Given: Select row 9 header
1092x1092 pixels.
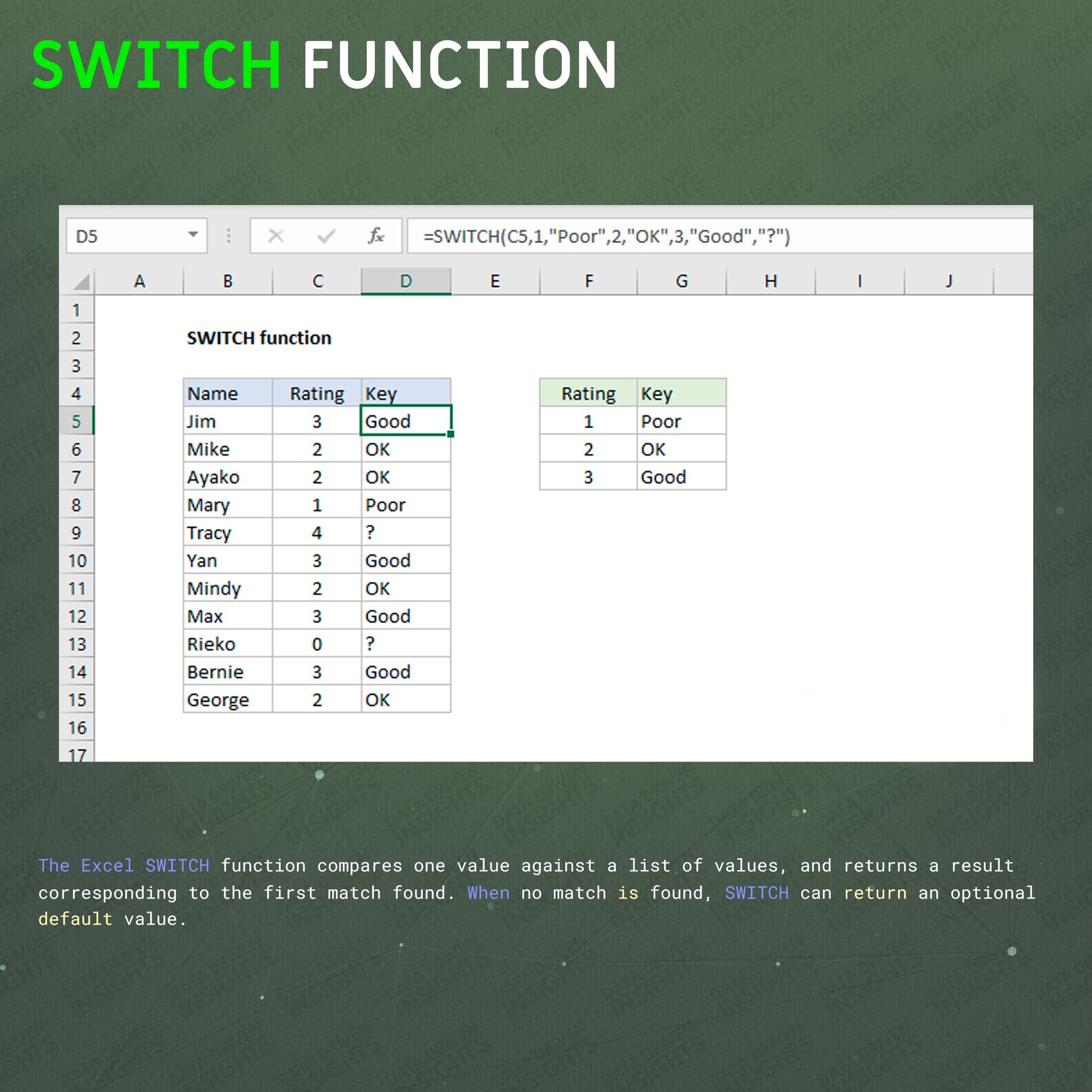Looking at the screenshot, I should [76, 533].
